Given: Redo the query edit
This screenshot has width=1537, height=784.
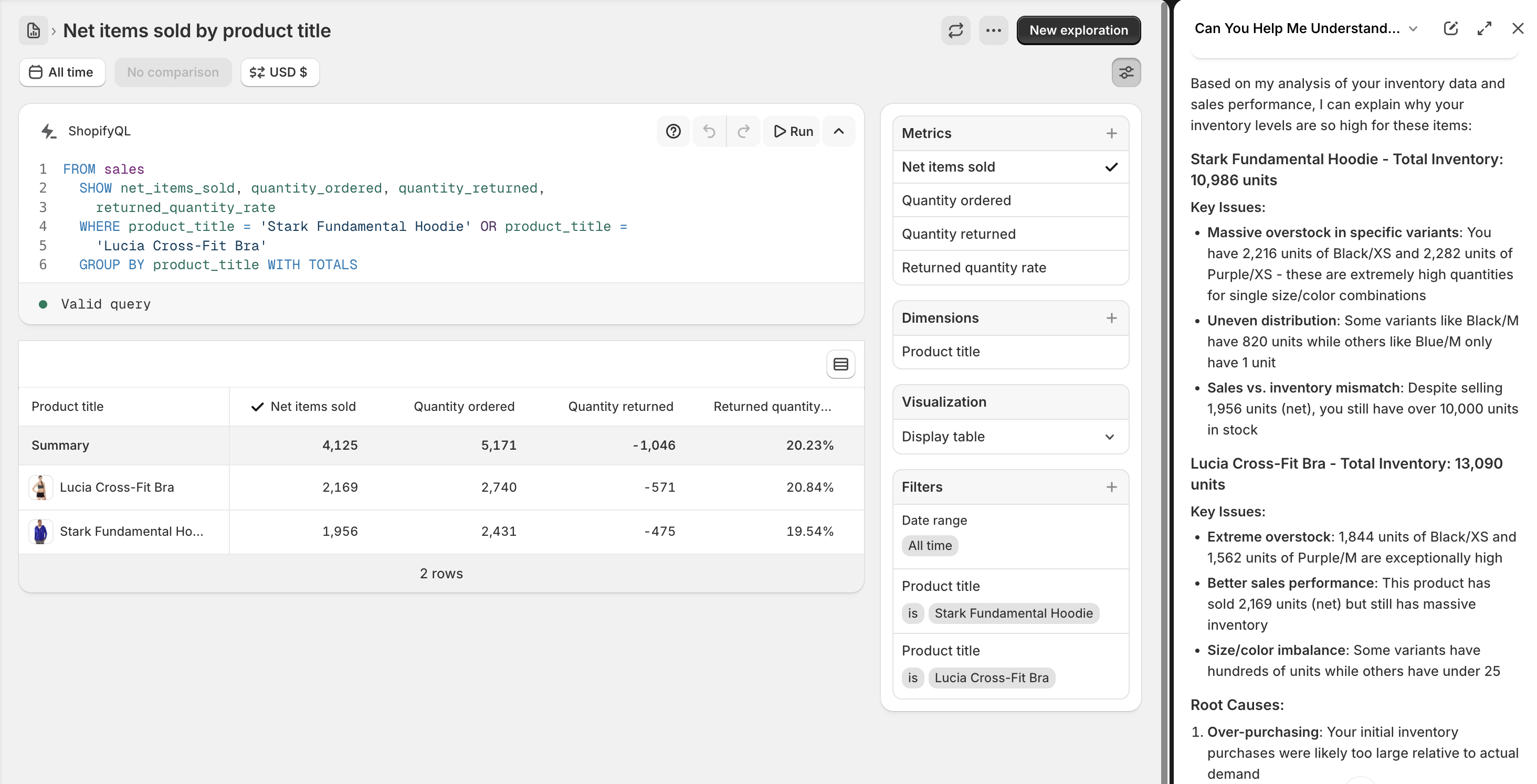Looking at the screenshot, I should point(743,131).
